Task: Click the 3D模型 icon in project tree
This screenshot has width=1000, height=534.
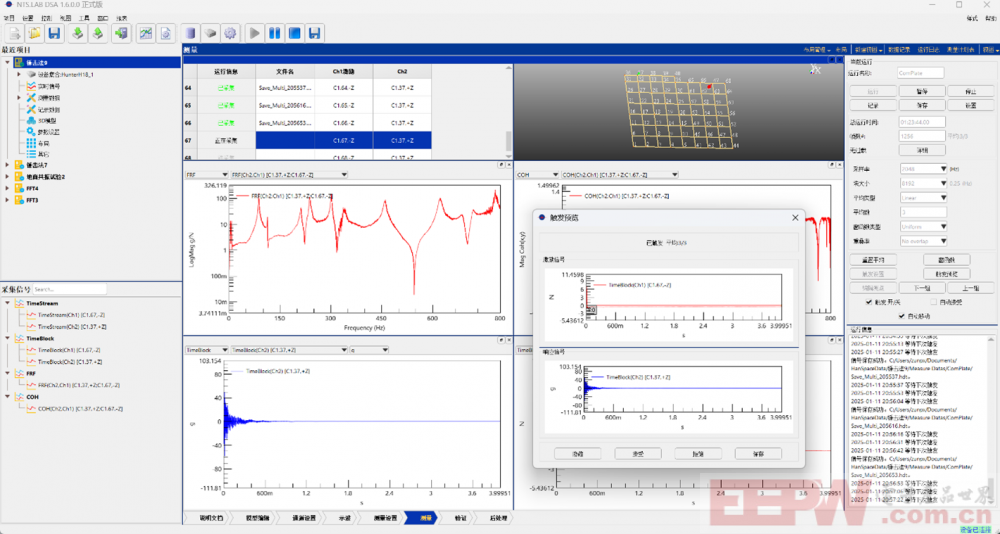Action: click(x=31, y=121)
